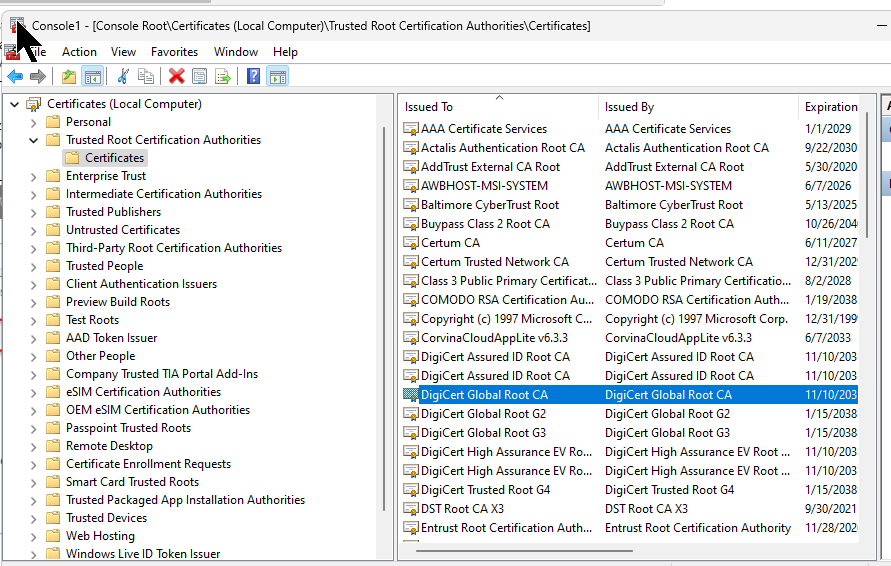Sort by Expiration column header
Screen dimensions: 891x566
pos(829,107)
